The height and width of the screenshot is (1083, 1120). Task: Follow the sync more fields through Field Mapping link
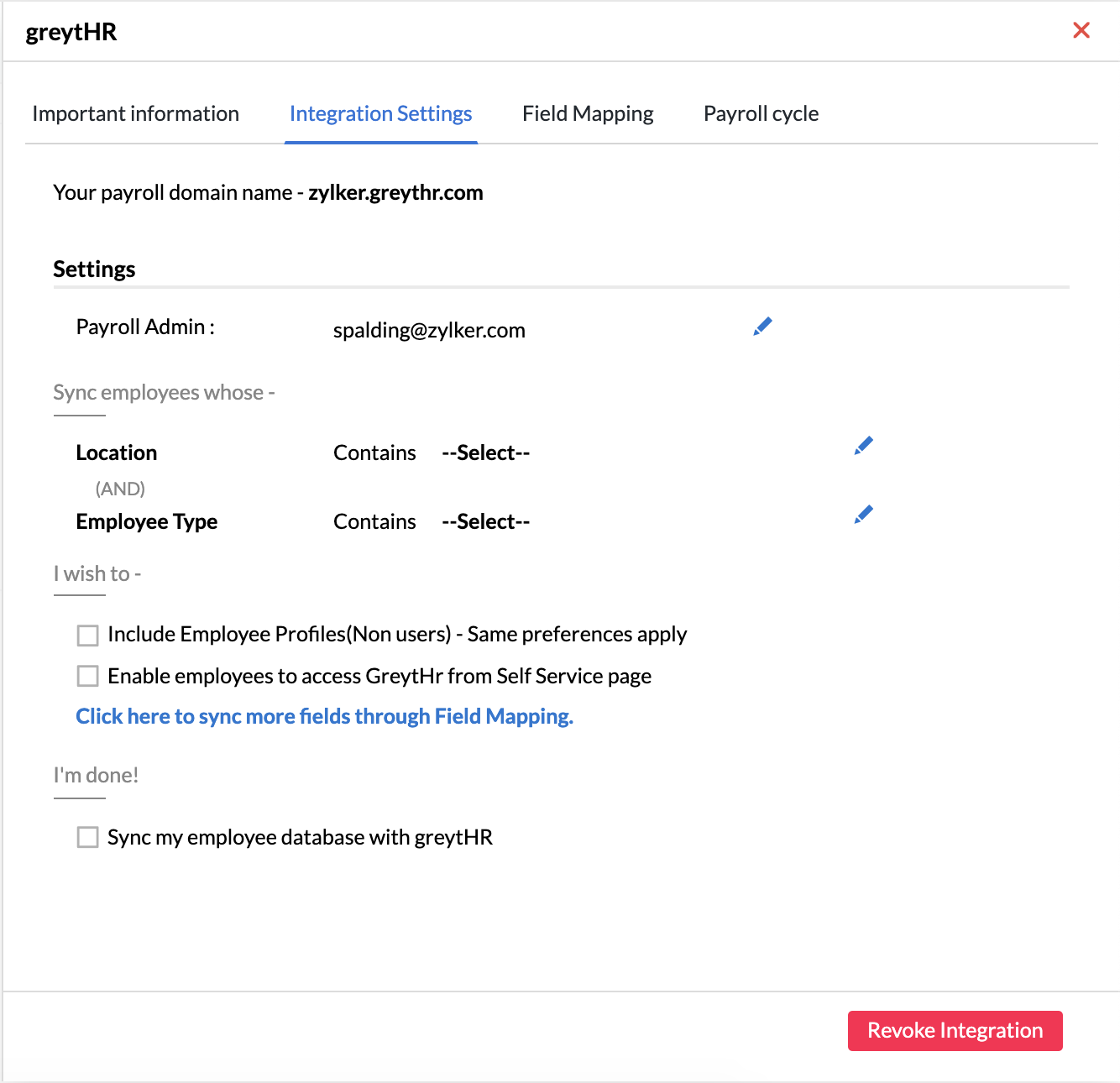tap(324, 716)
